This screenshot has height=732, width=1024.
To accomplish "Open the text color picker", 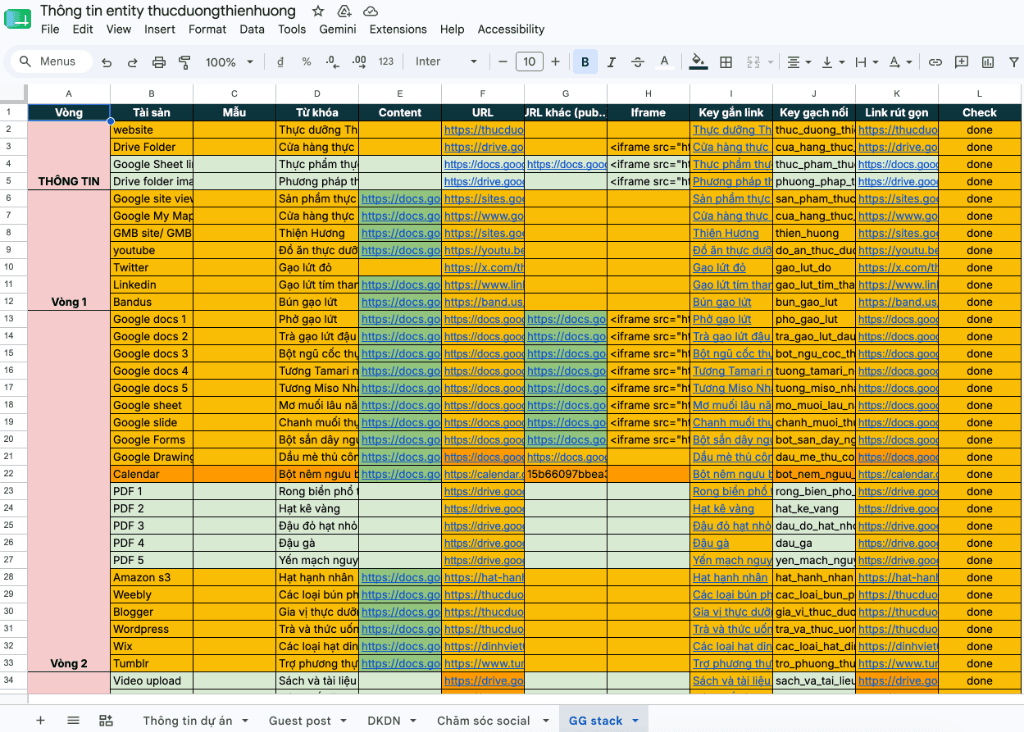I will (x=664, y=61).
